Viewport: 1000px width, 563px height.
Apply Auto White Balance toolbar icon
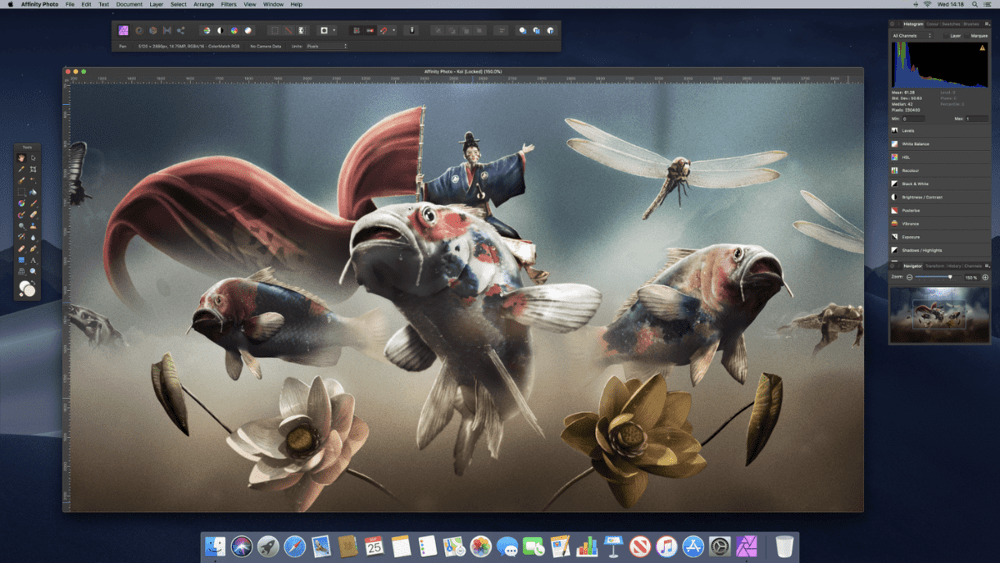point(249,30)
